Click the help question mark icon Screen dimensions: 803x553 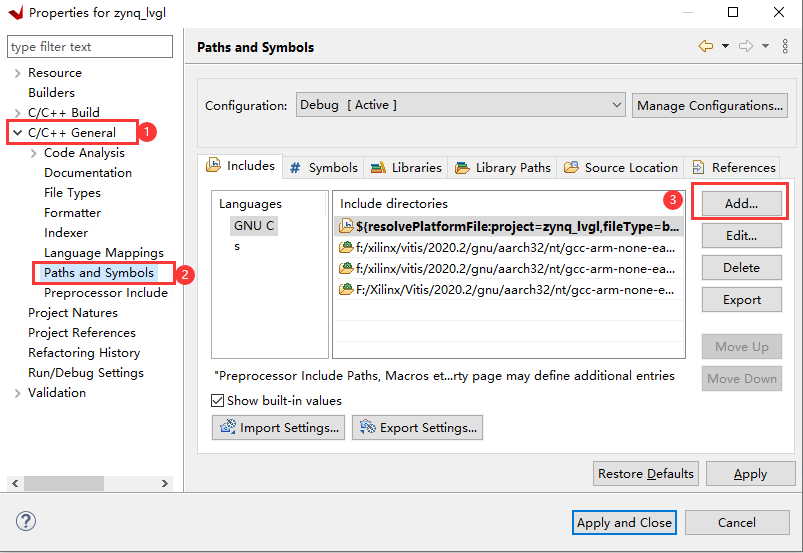point(26,521)
